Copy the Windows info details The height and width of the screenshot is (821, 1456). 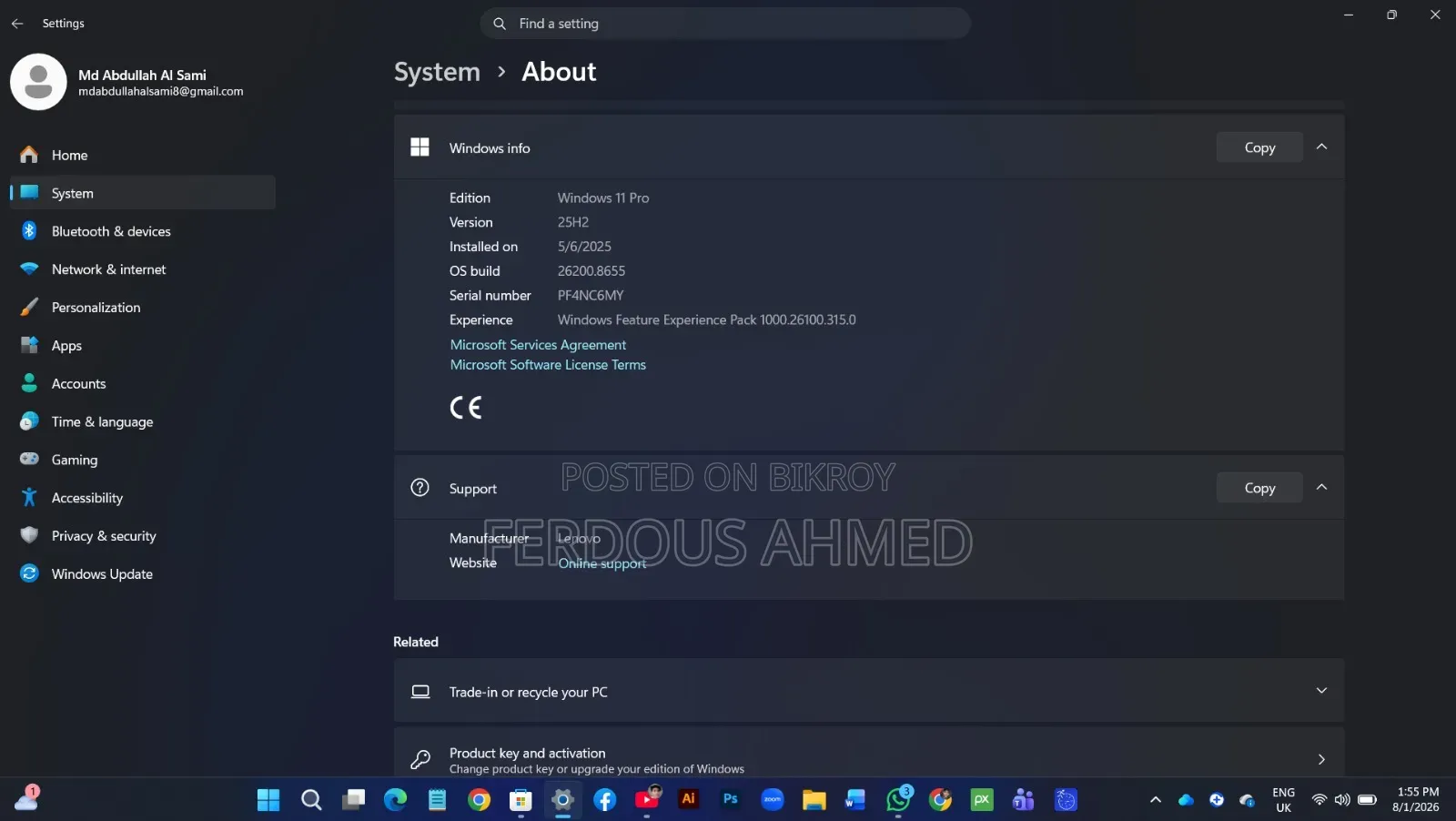1259,147
